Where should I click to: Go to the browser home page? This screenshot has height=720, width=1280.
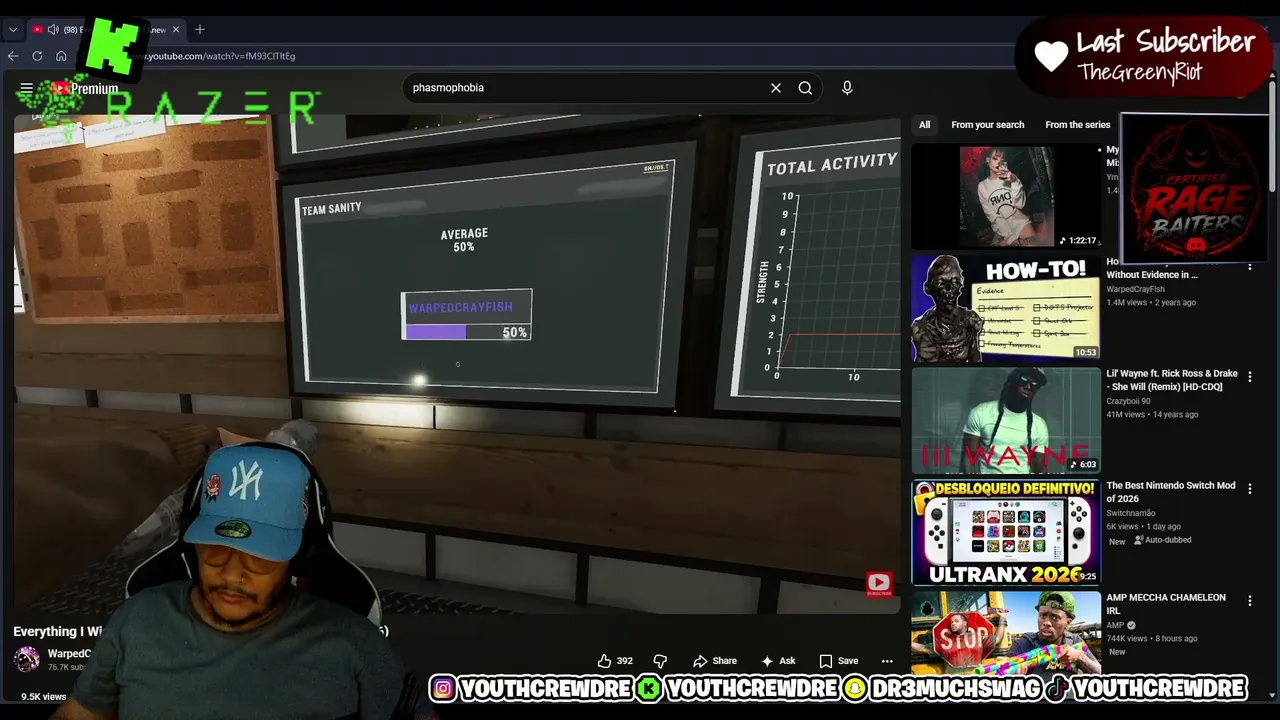point(61,56)
